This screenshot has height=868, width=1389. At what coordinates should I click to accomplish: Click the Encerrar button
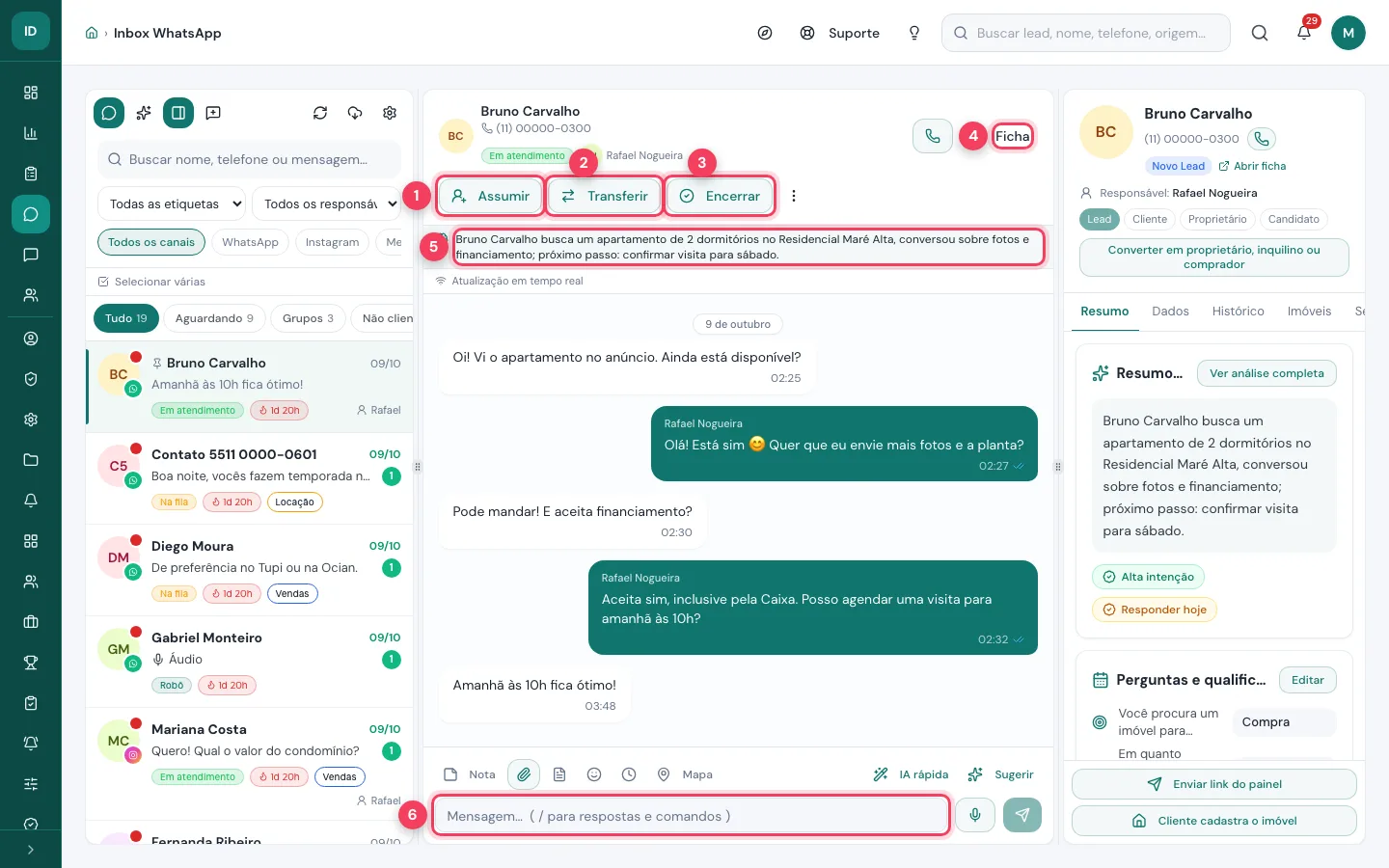[720, 196]
